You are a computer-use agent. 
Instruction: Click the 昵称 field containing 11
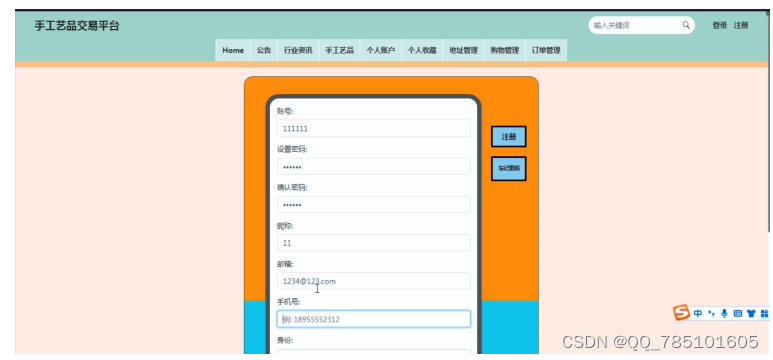(x=374, y=243)
